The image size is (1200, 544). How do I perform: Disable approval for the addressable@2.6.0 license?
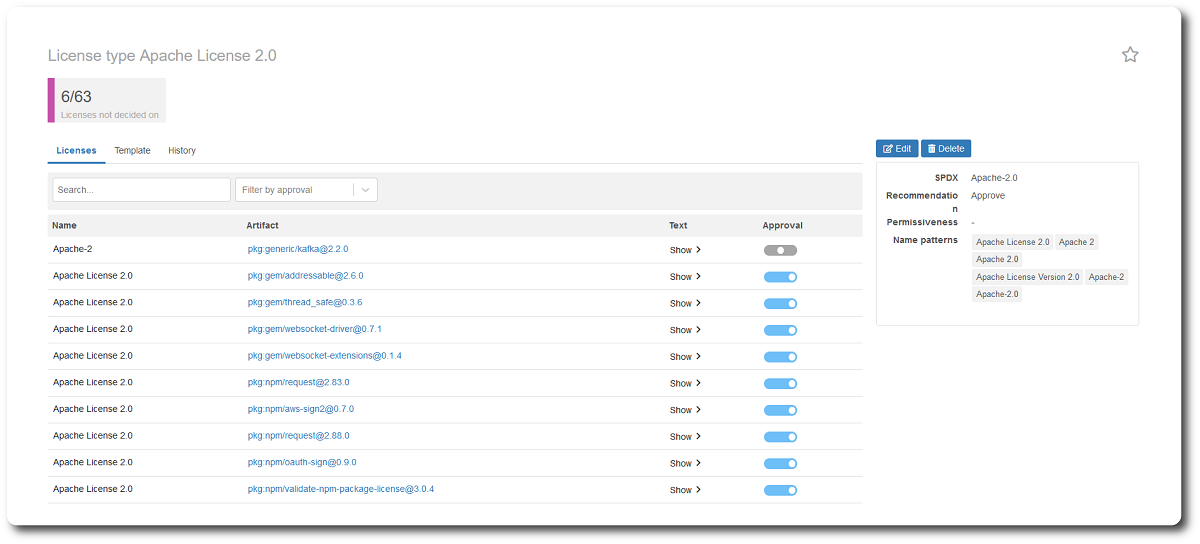coord(780,277)
